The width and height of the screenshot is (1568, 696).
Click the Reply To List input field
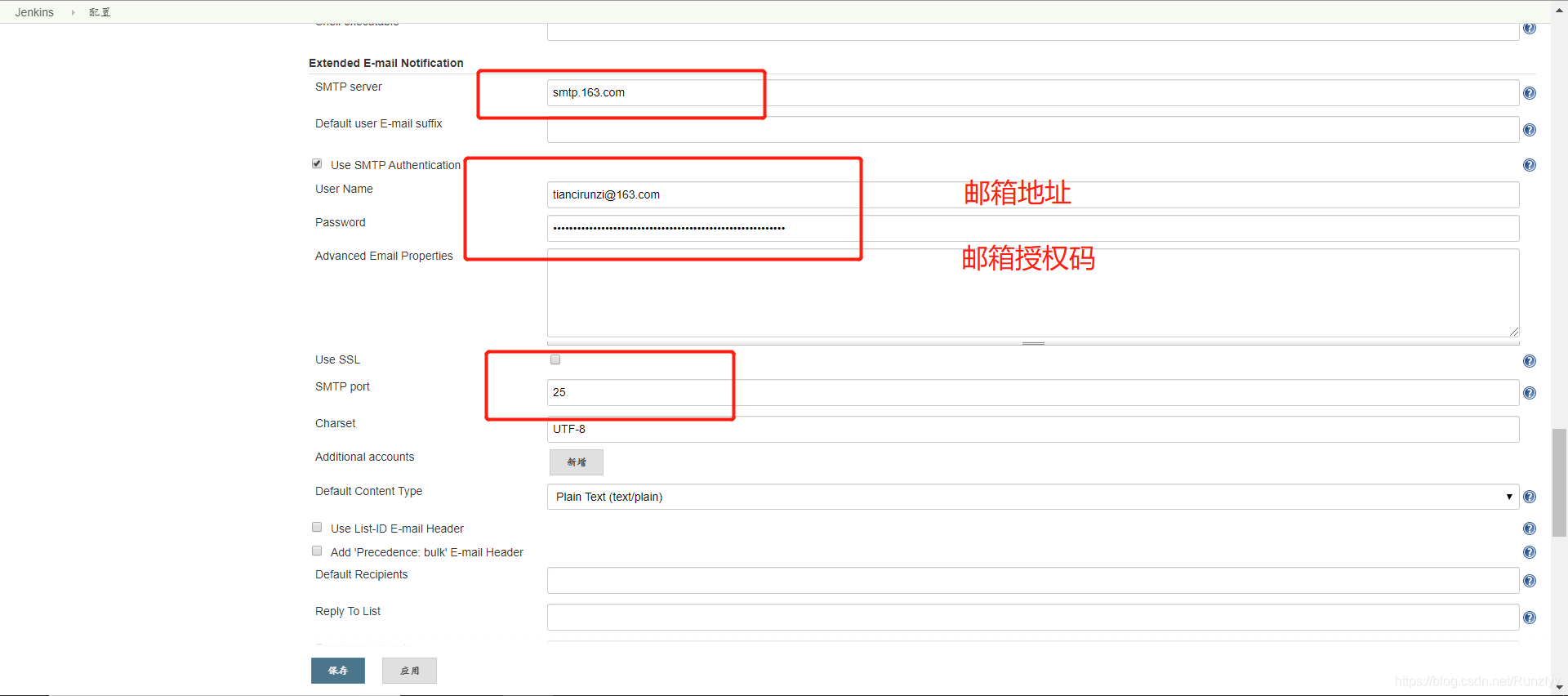click(x=1033, y=617)
